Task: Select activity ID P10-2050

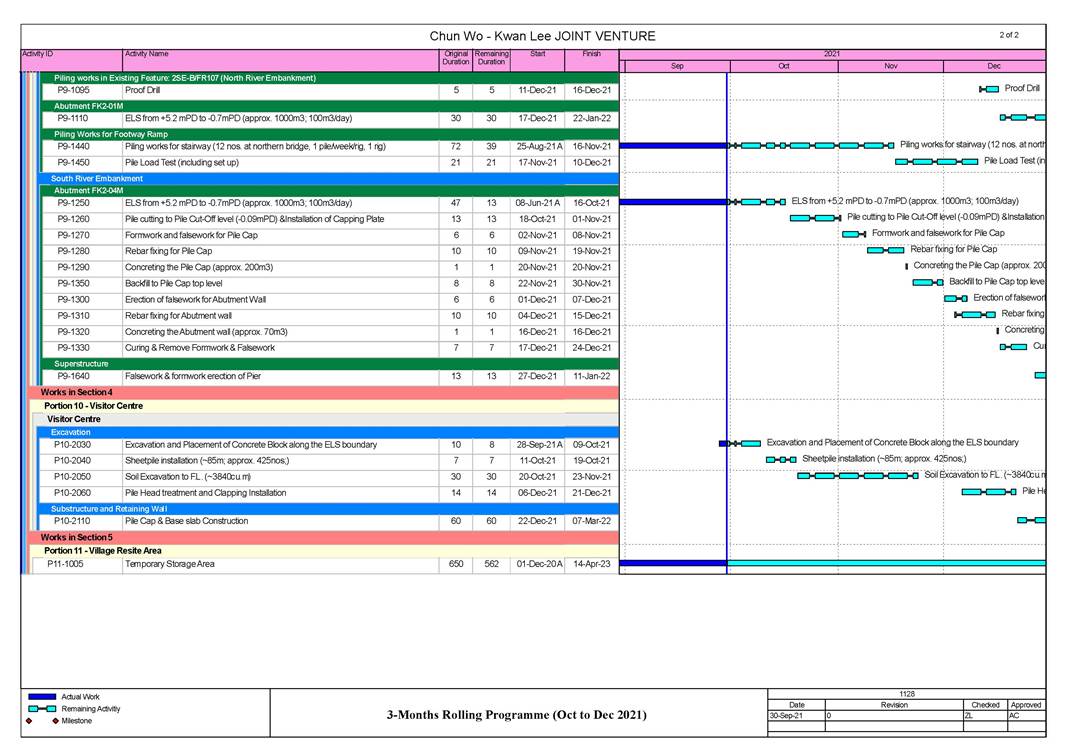Action: (72, 477)
